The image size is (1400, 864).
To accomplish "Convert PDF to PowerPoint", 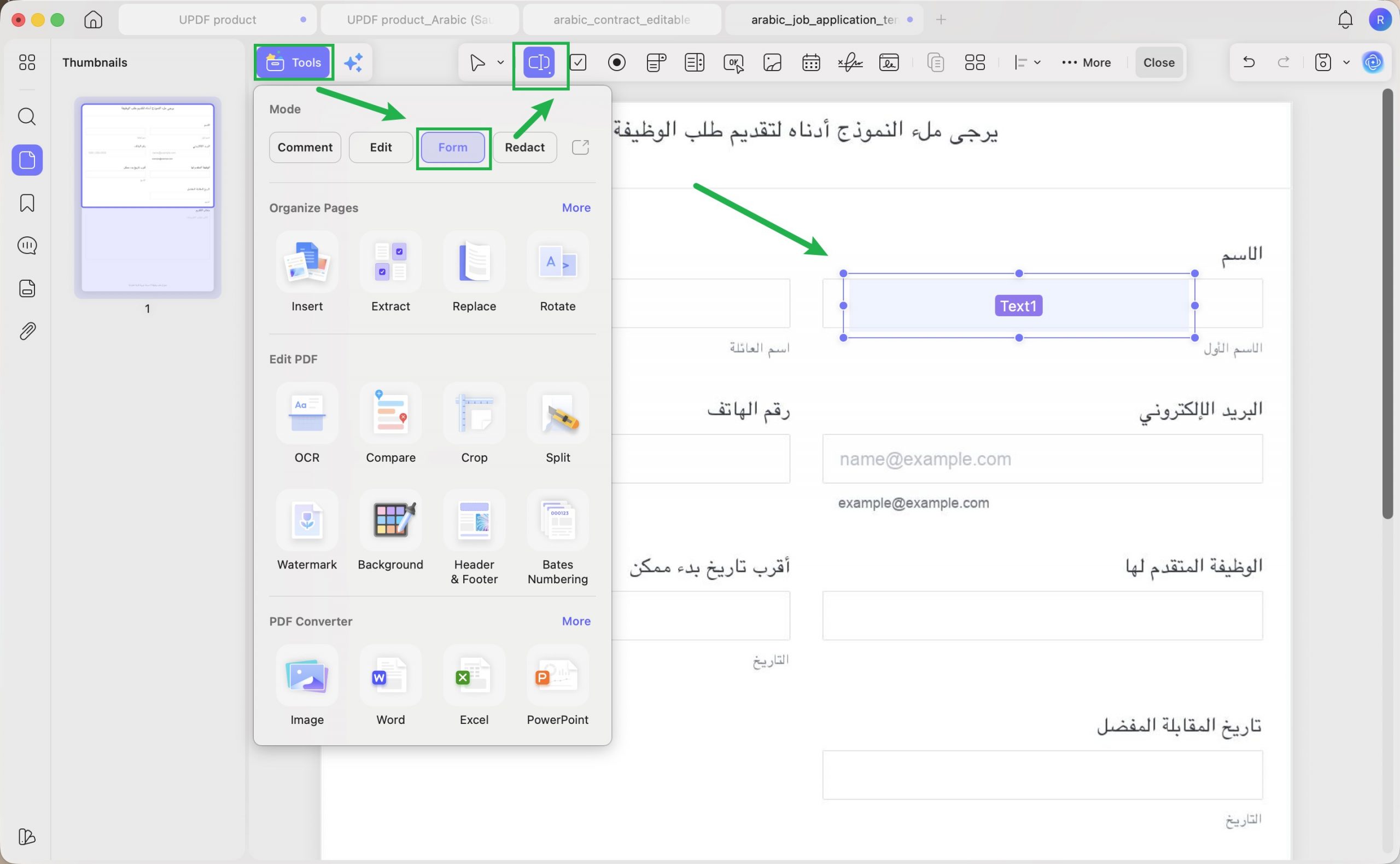I will [558, 686].
